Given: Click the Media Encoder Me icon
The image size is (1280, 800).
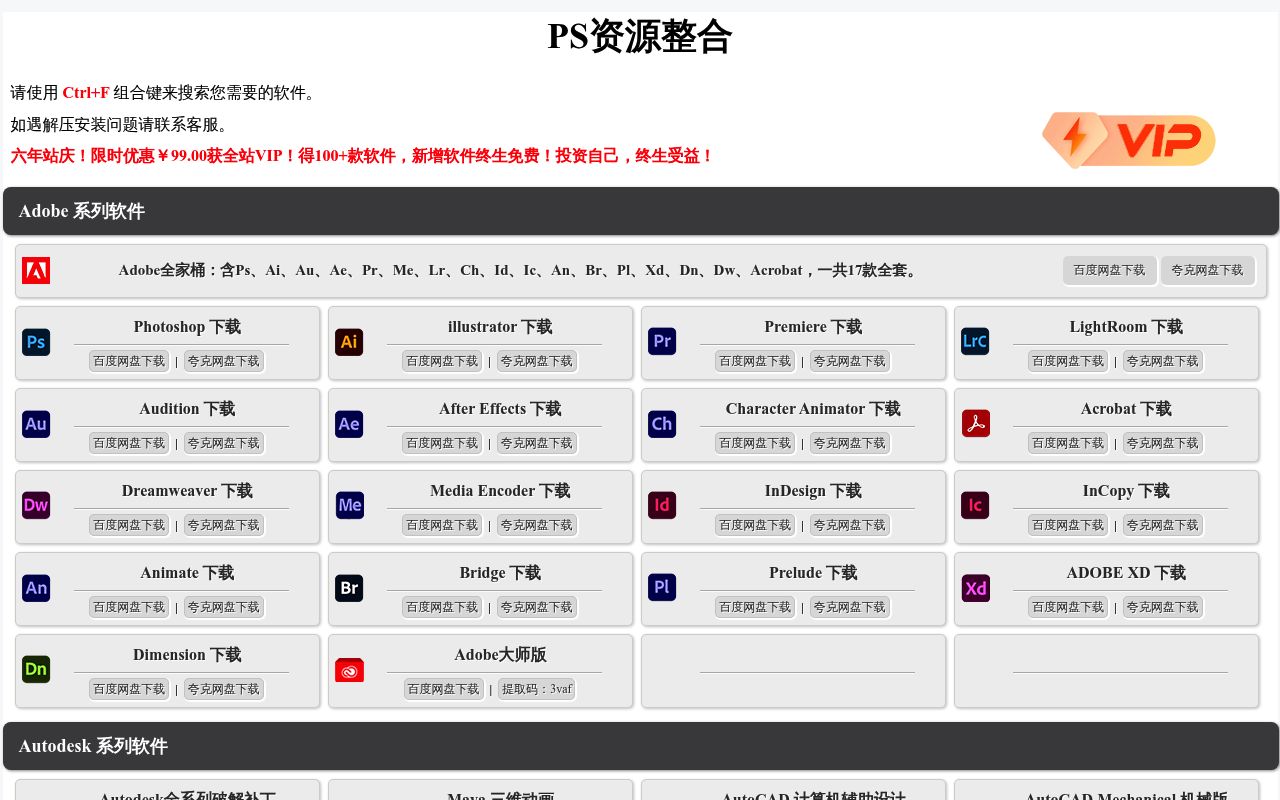Looking at the screenshot, I should click(x=349, y=506).
